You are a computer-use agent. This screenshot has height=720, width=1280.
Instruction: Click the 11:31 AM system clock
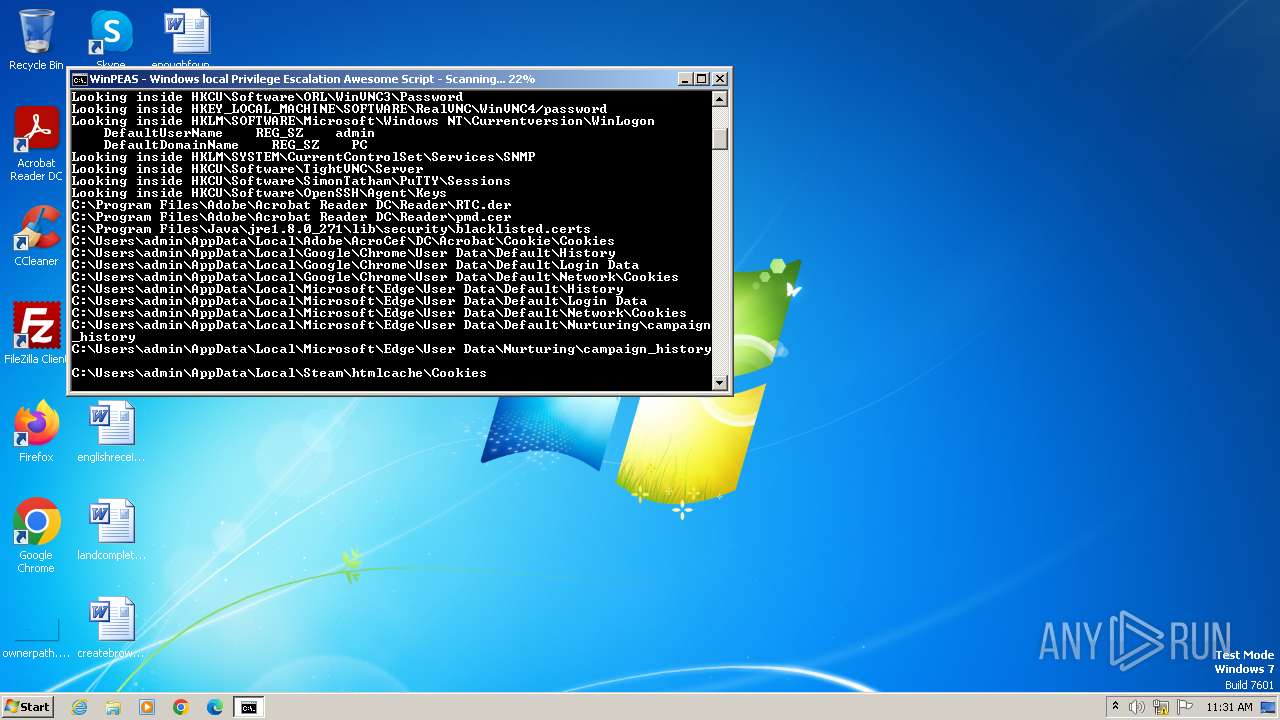[1229, 707]
